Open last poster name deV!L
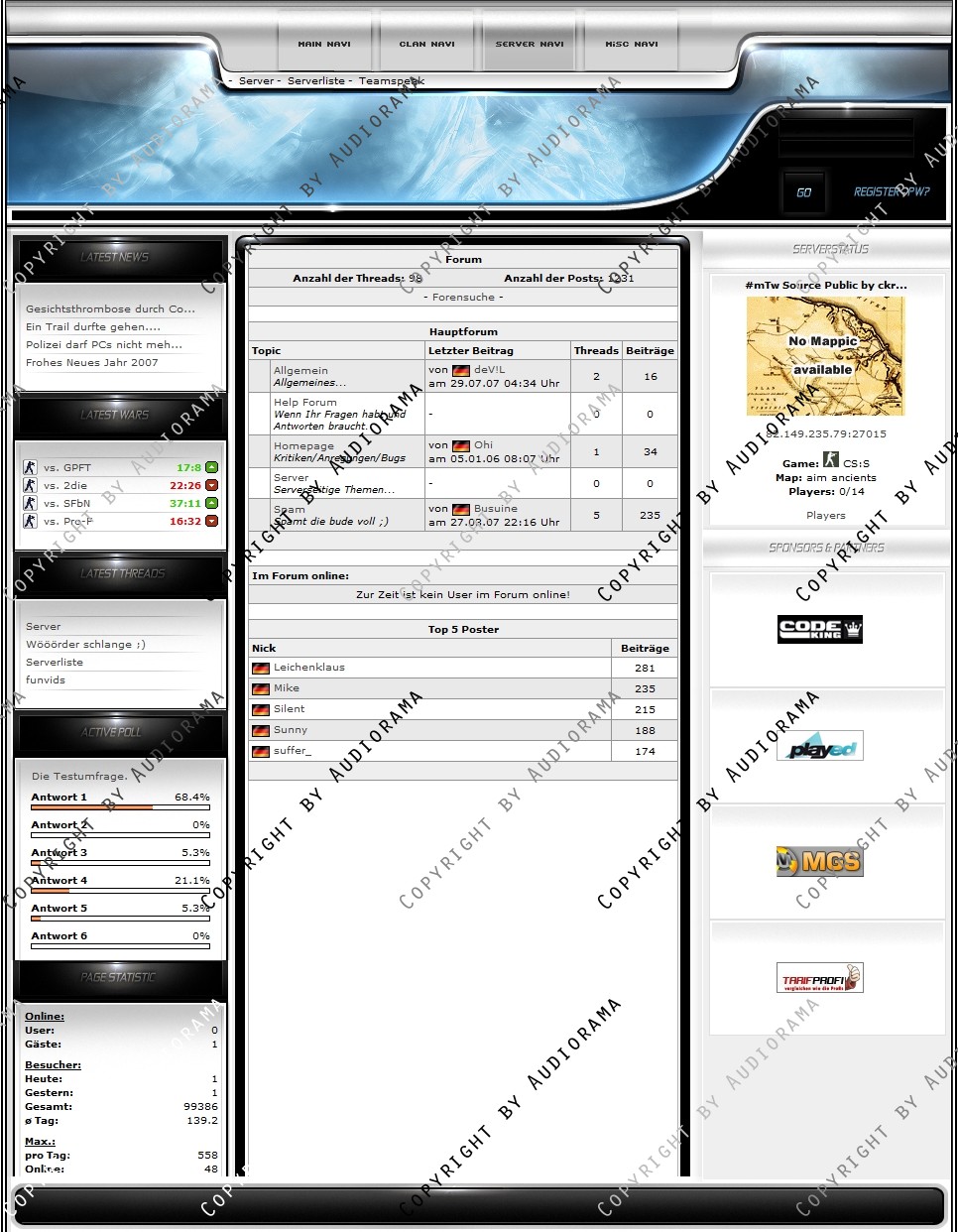This screenshot has width=958, height=1232. (490, 370)
